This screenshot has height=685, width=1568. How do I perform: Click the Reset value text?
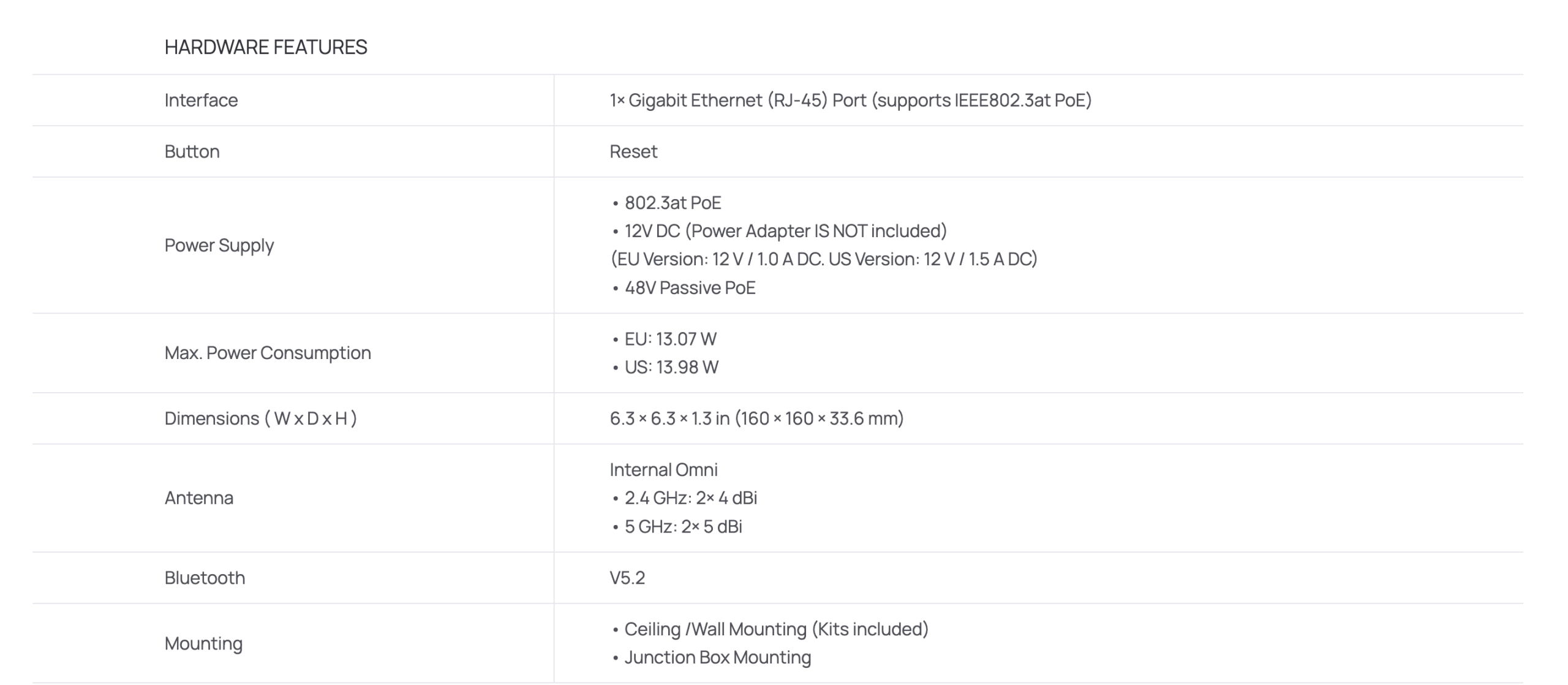[x=633, y=151]
